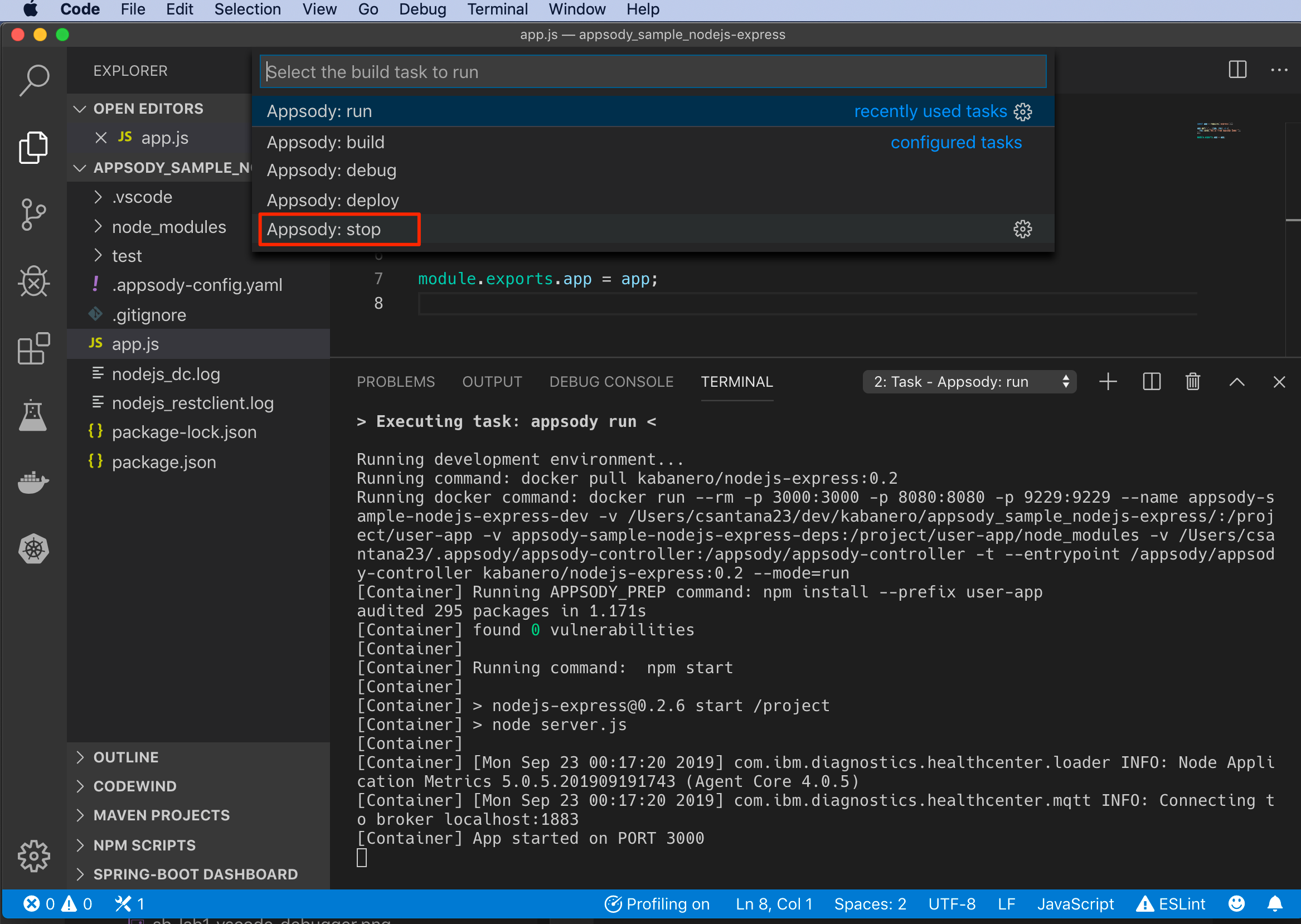Image resolution: width=1301 pixels, height=924 pixels.
Task: Click the editor minimap preview
Action: pyautogui.click(x=1218, y=131)
